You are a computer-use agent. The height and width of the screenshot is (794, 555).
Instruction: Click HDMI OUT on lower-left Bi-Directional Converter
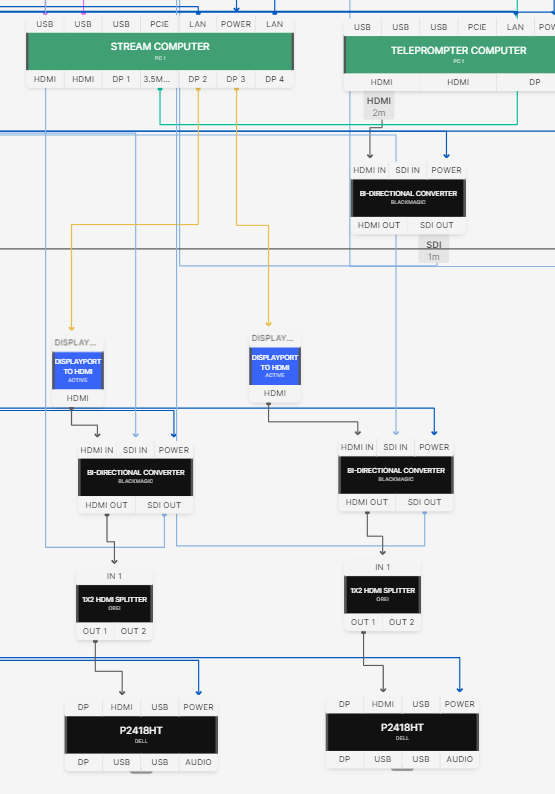tap(107, 505)
